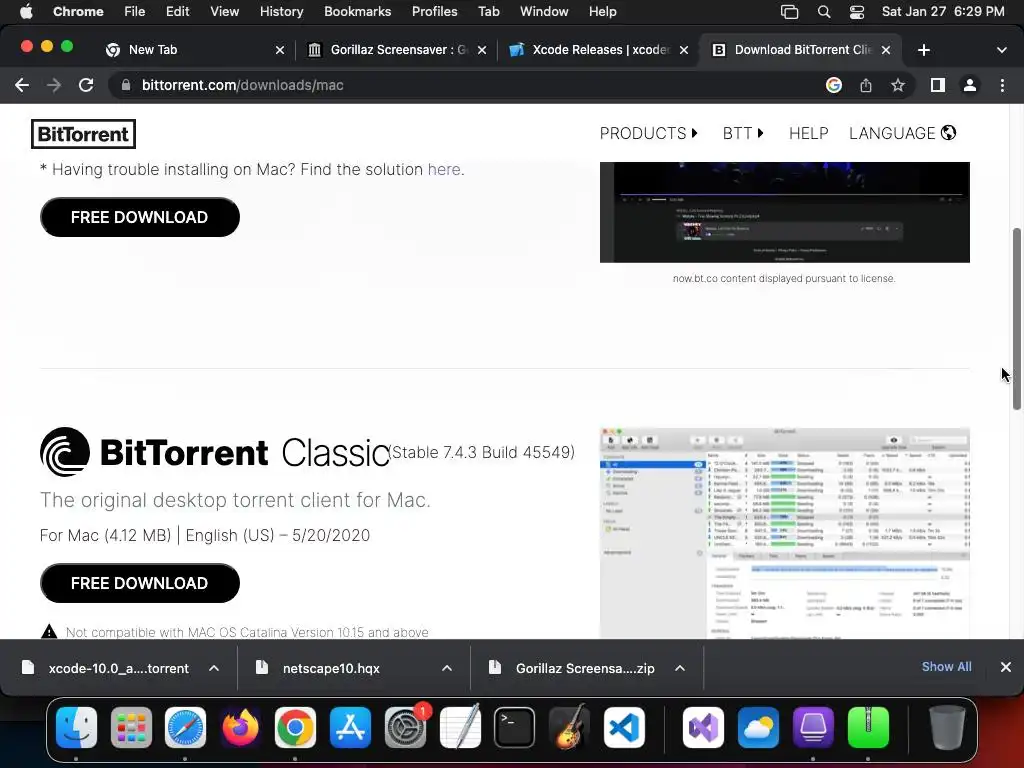
Task: Open Safari from the Dock
Action: click(x=185, y=727)
